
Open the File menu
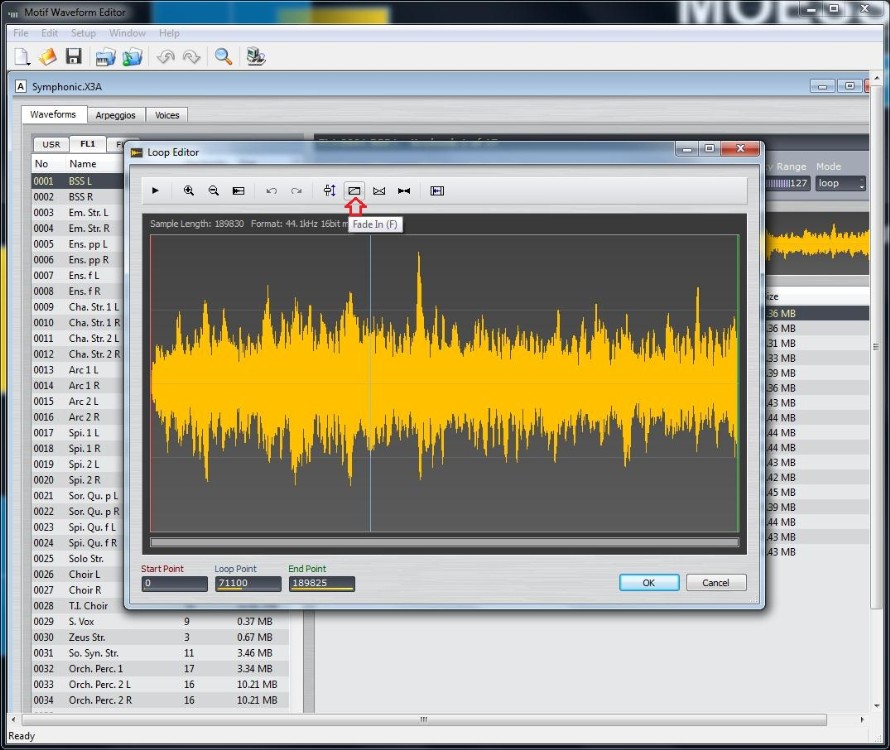[20, 33]
